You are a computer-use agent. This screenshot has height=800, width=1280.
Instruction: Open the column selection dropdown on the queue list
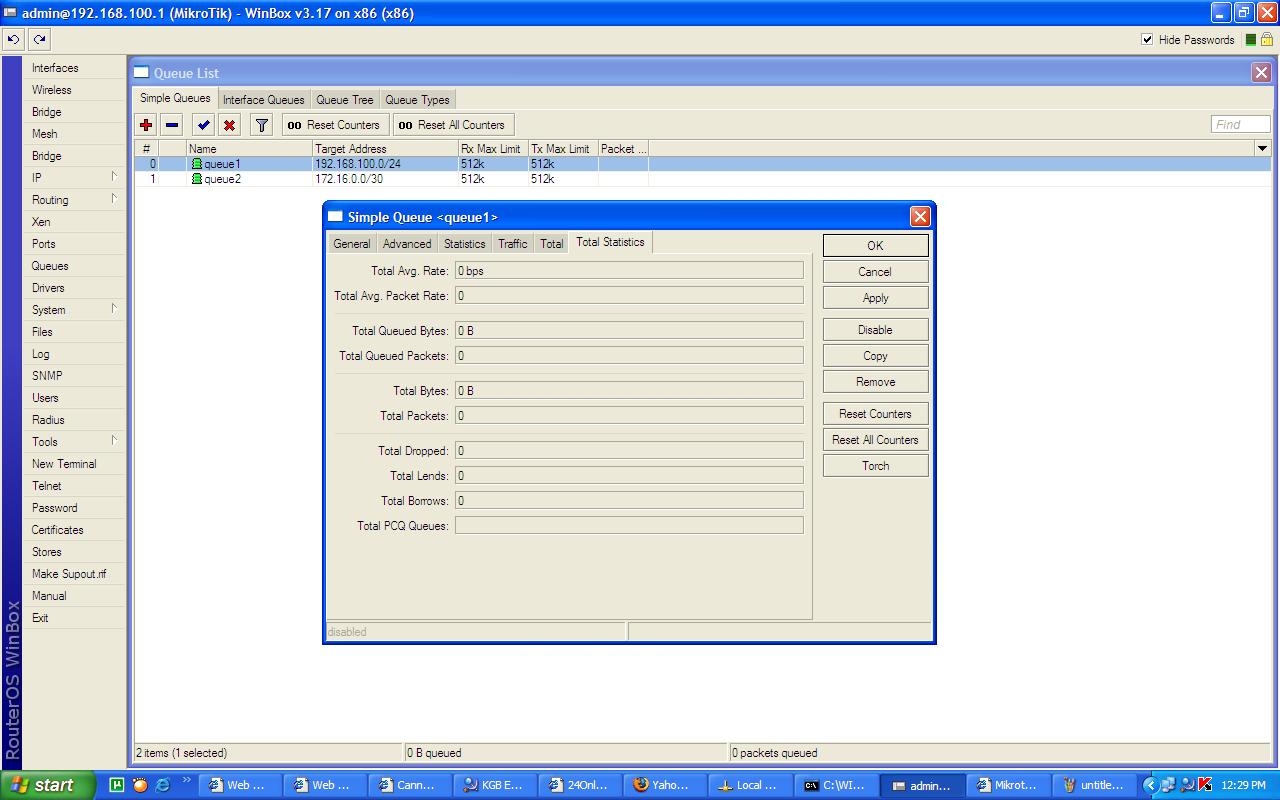pyautogui.click(x=1261, y=148)
